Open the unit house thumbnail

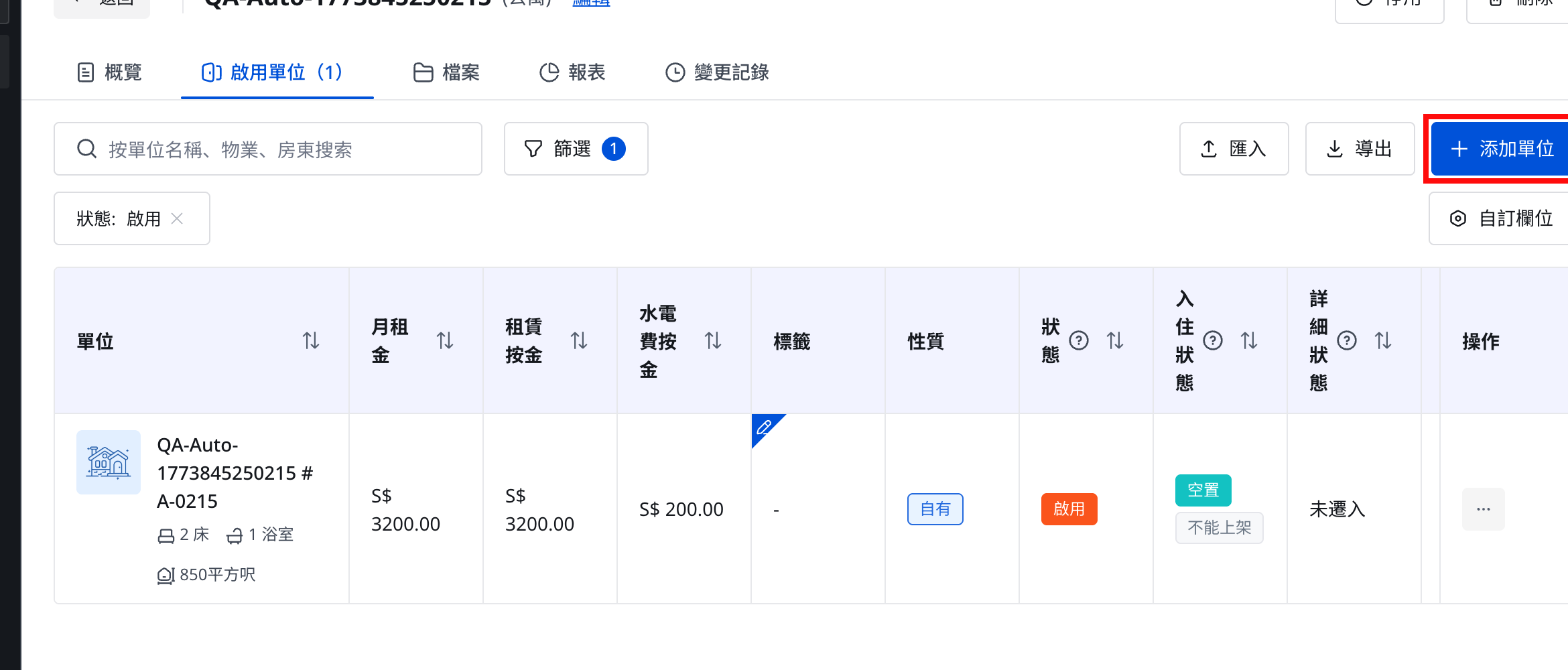tap(109, 462)
